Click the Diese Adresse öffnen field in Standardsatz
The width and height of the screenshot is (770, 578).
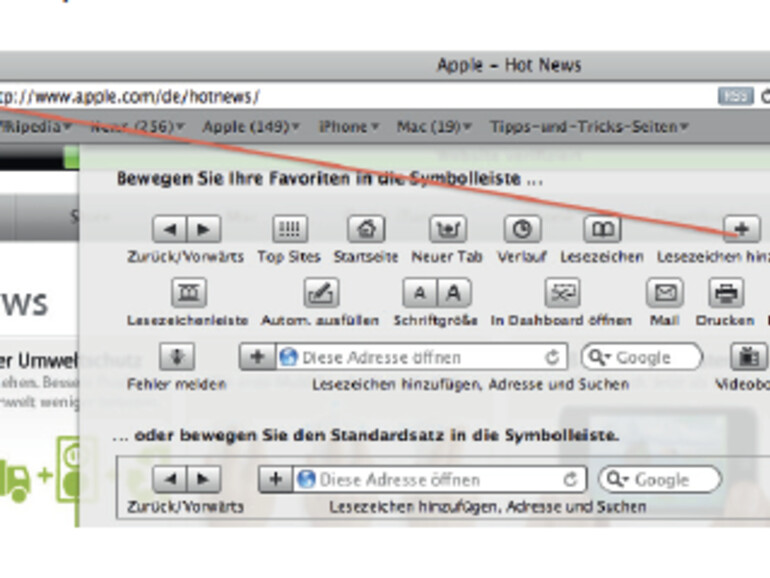(x=440, y=479)
